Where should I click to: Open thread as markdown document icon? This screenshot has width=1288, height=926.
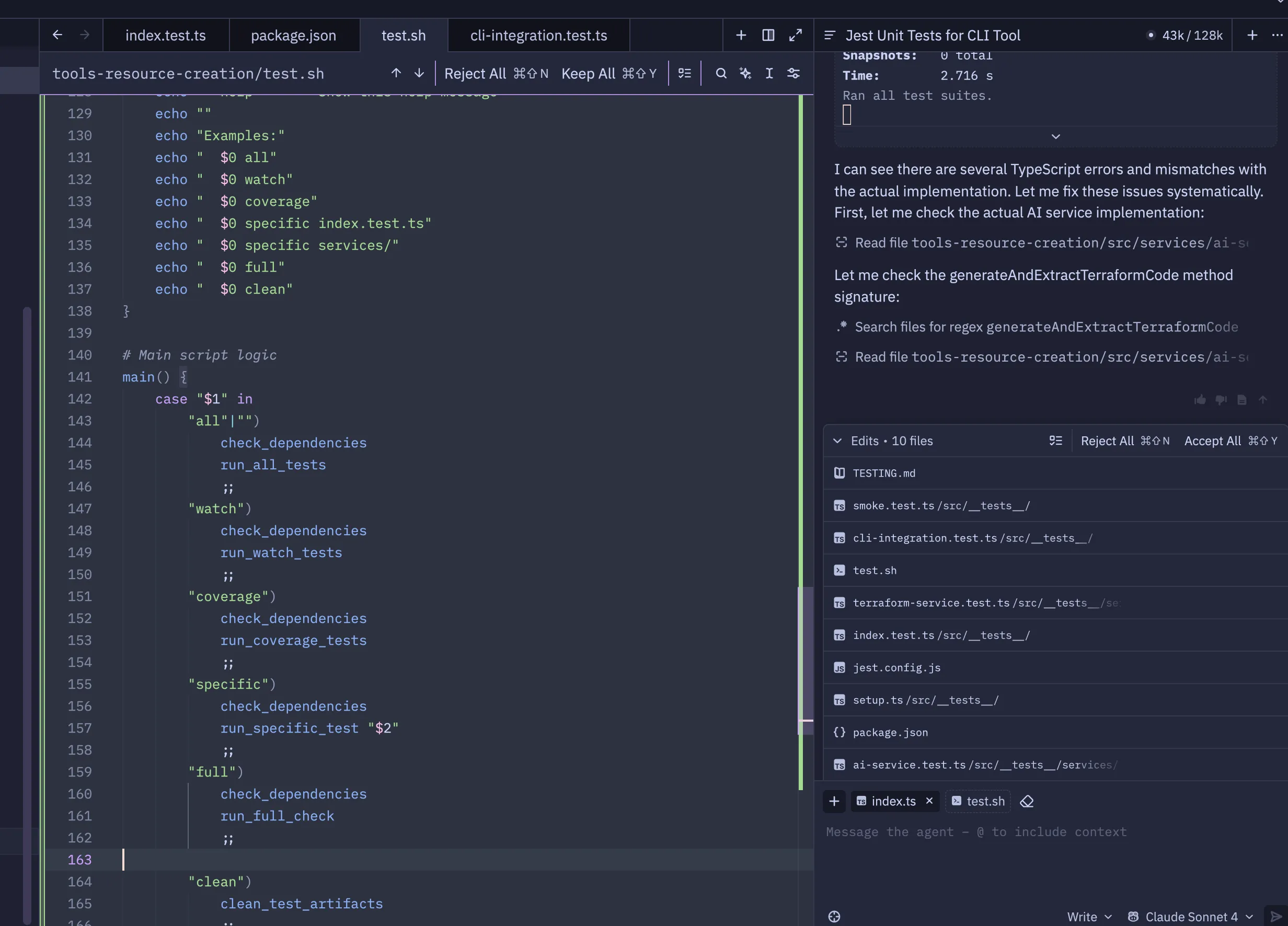click(1241, 400)
